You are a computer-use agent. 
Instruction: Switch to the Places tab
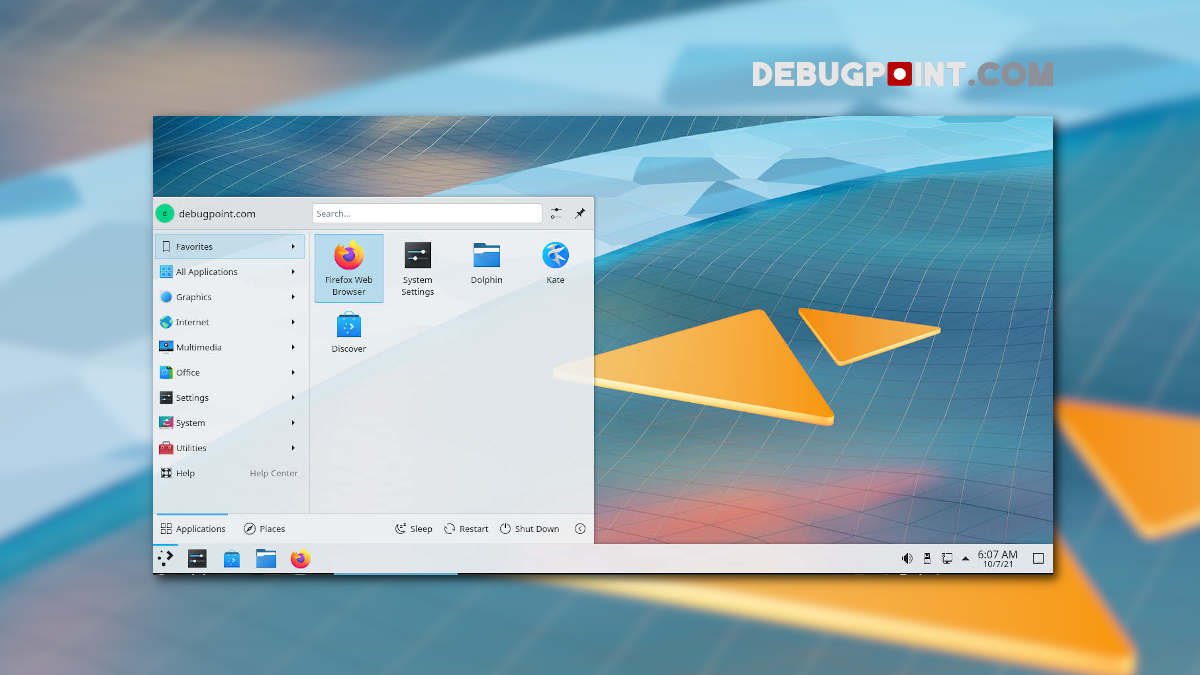click(264, 529)
